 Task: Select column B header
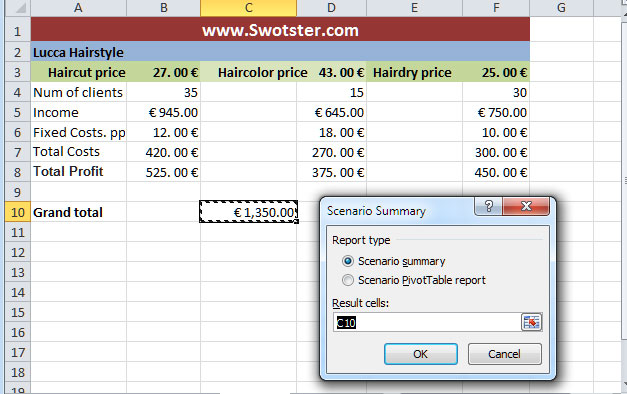[164, 8]
